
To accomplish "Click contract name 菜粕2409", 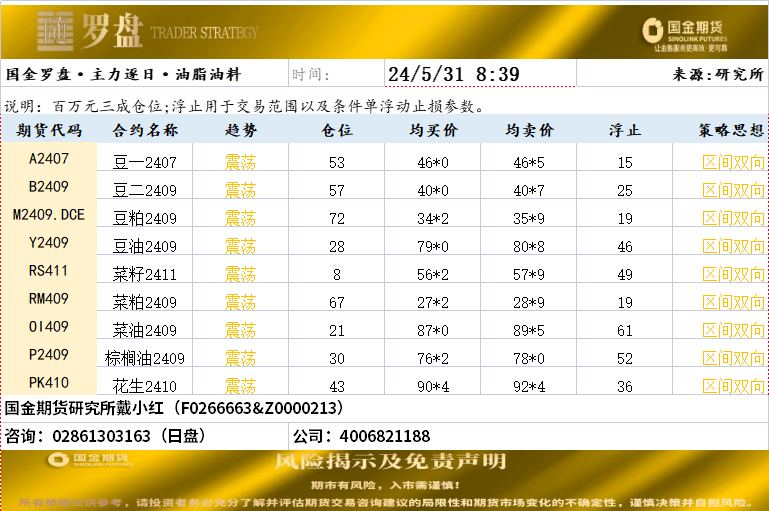I will pos(145,302).
